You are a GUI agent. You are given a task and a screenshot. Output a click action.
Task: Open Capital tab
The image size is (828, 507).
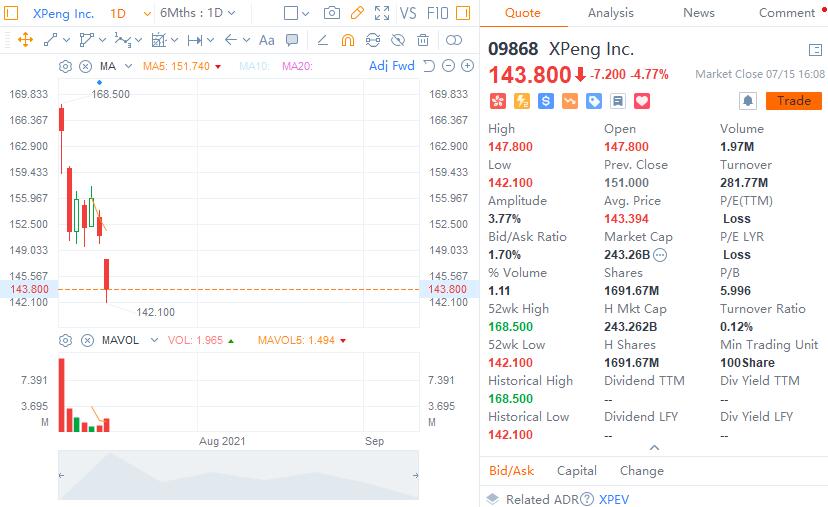pos(577,471)
